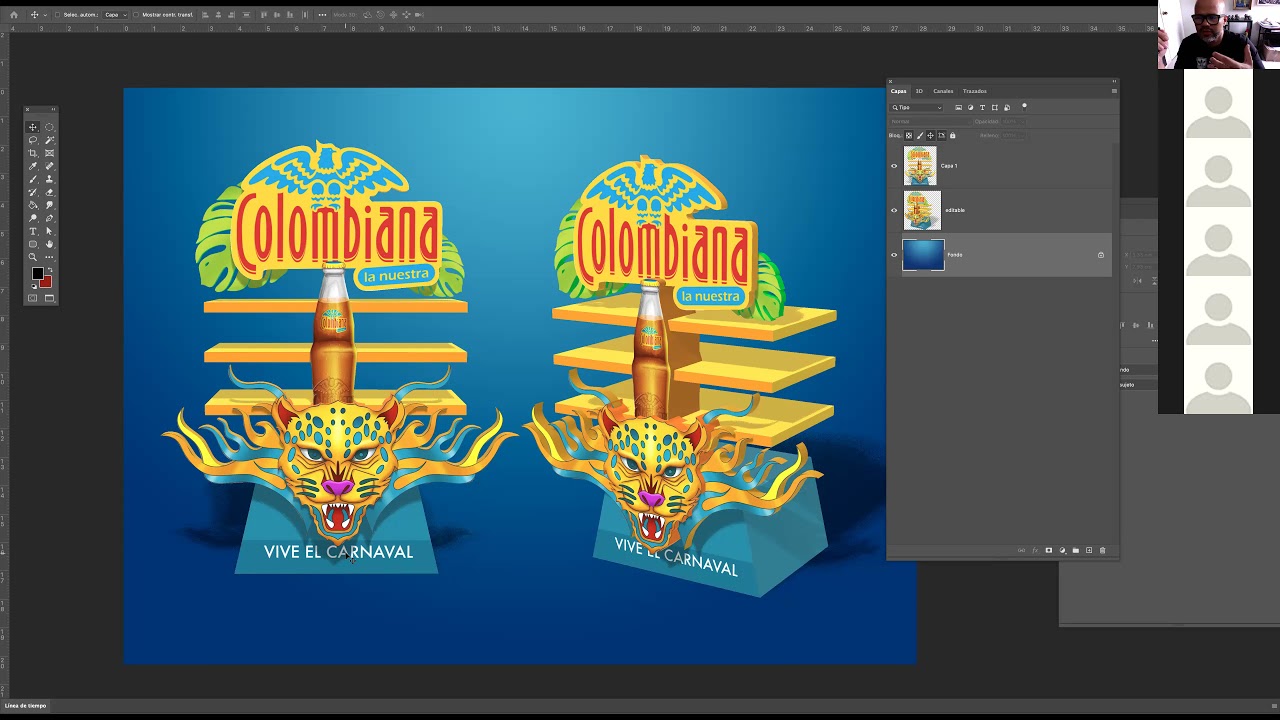Toggle layer filtering switch on
Screen dimensions: 1280x720
[x=1024, y=106]
